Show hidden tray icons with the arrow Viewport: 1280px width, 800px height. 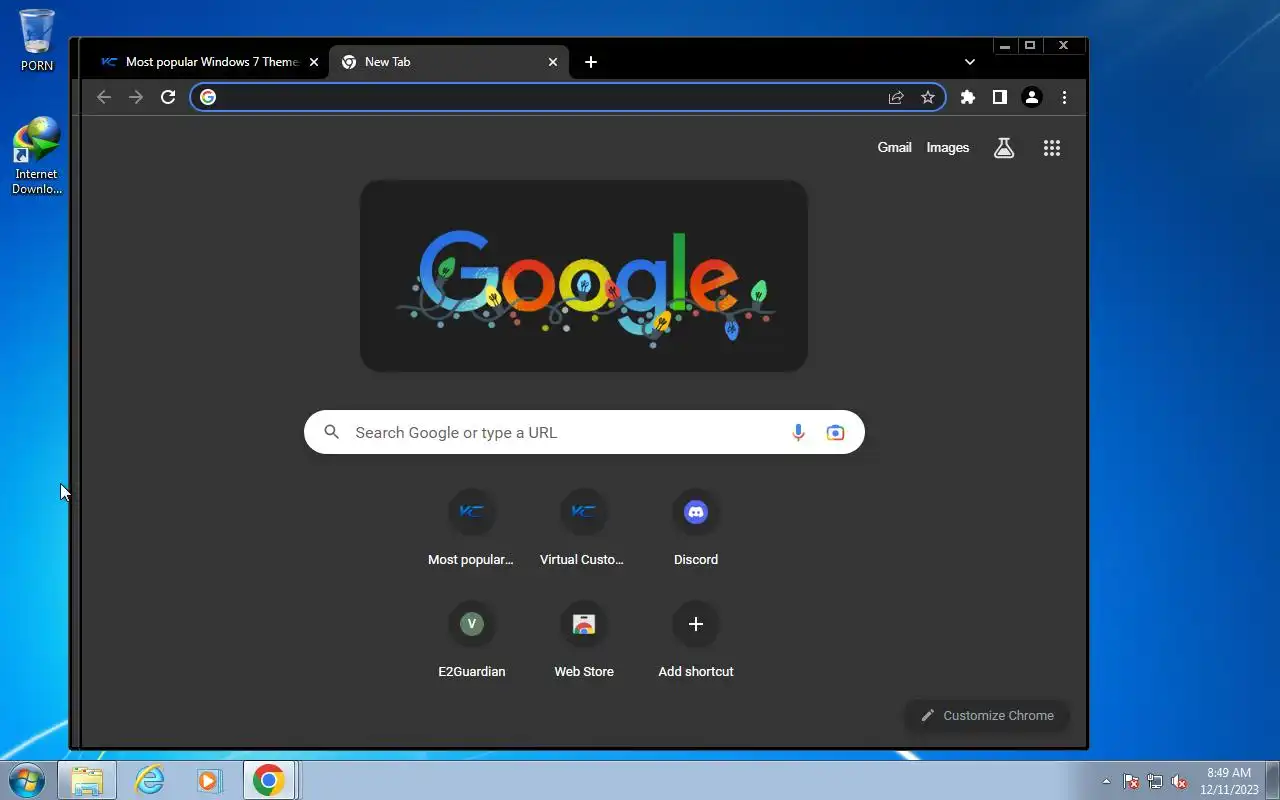pos(1106,782)
